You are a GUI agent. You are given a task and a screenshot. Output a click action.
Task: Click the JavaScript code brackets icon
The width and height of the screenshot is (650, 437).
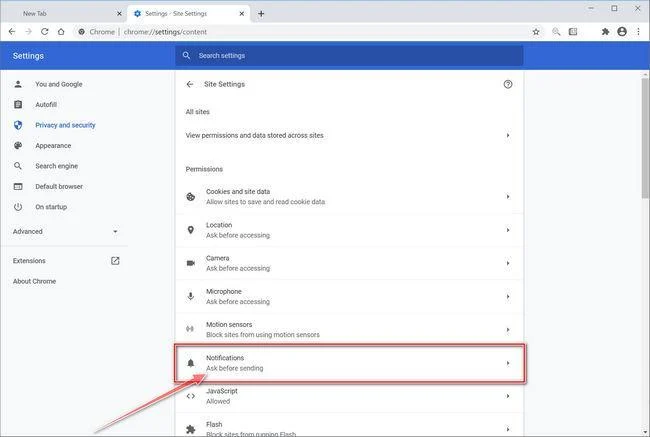coord(191,396)
